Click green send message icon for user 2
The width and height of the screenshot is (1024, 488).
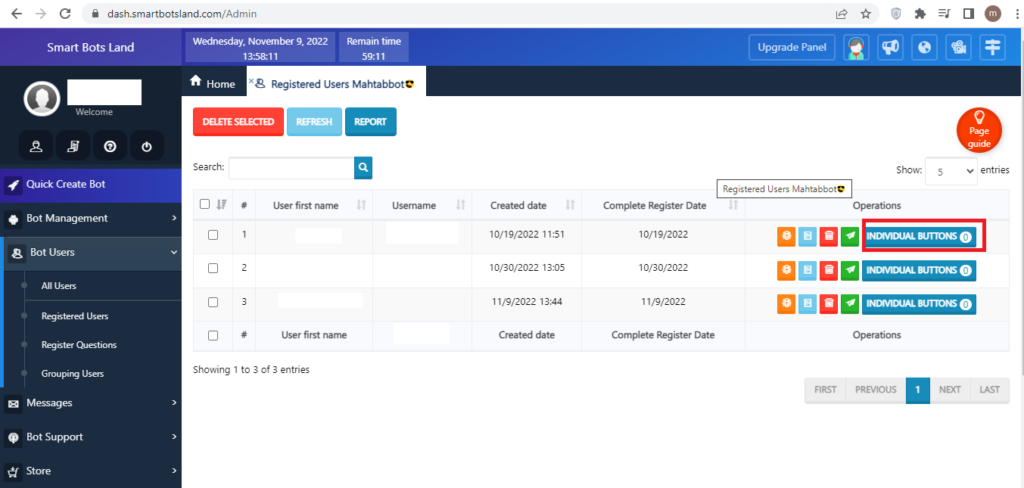(850, 270)
